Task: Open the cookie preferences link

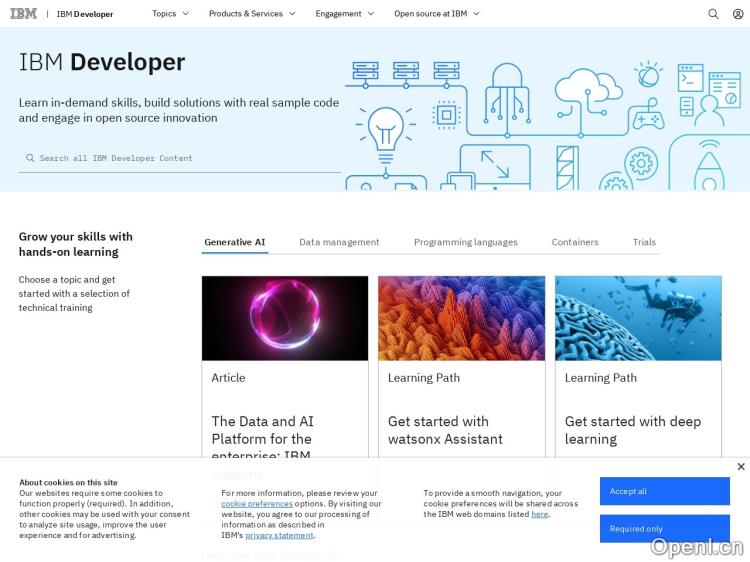Action: (x=257, y=504)
